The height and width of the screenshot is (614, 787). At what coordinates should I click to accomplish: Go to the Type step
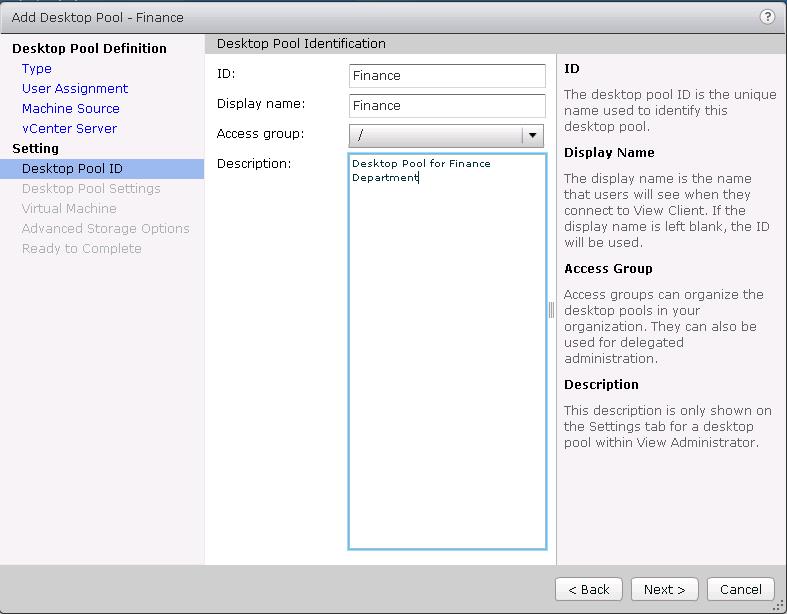[x=37, y=69]
